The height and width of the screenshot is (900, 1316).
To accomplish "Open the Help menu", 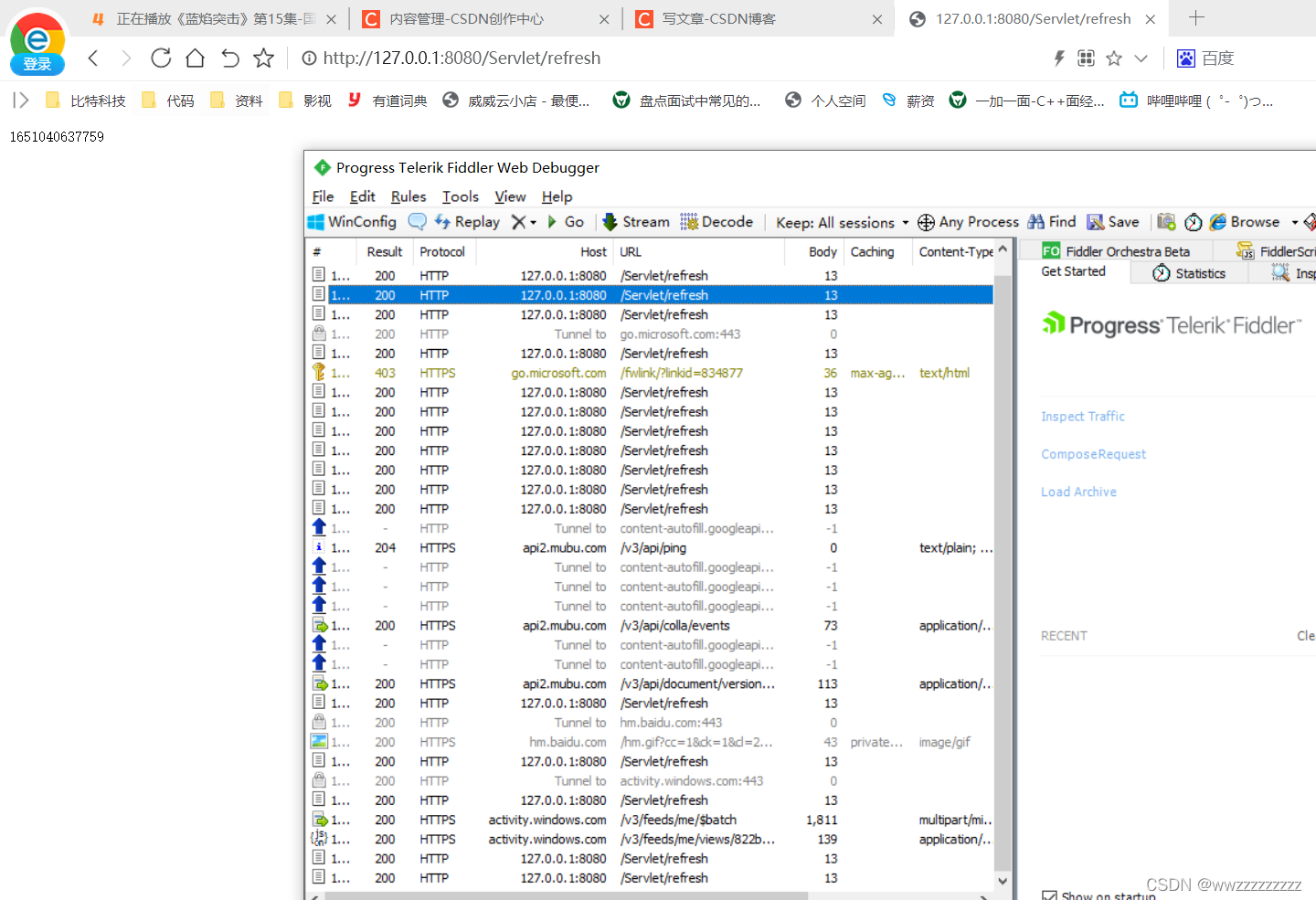I will click(557, 196).
